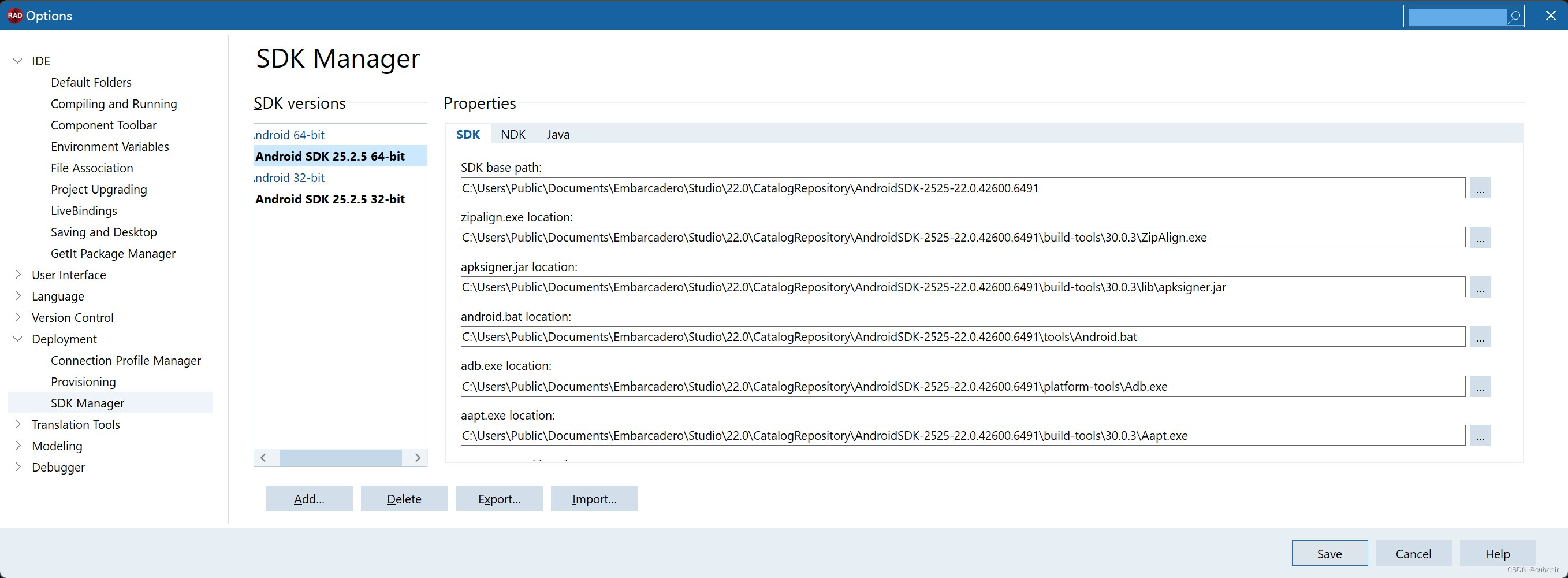Browse for adb.exe location
1568x578 pixels.
(x=1480, y=386)
